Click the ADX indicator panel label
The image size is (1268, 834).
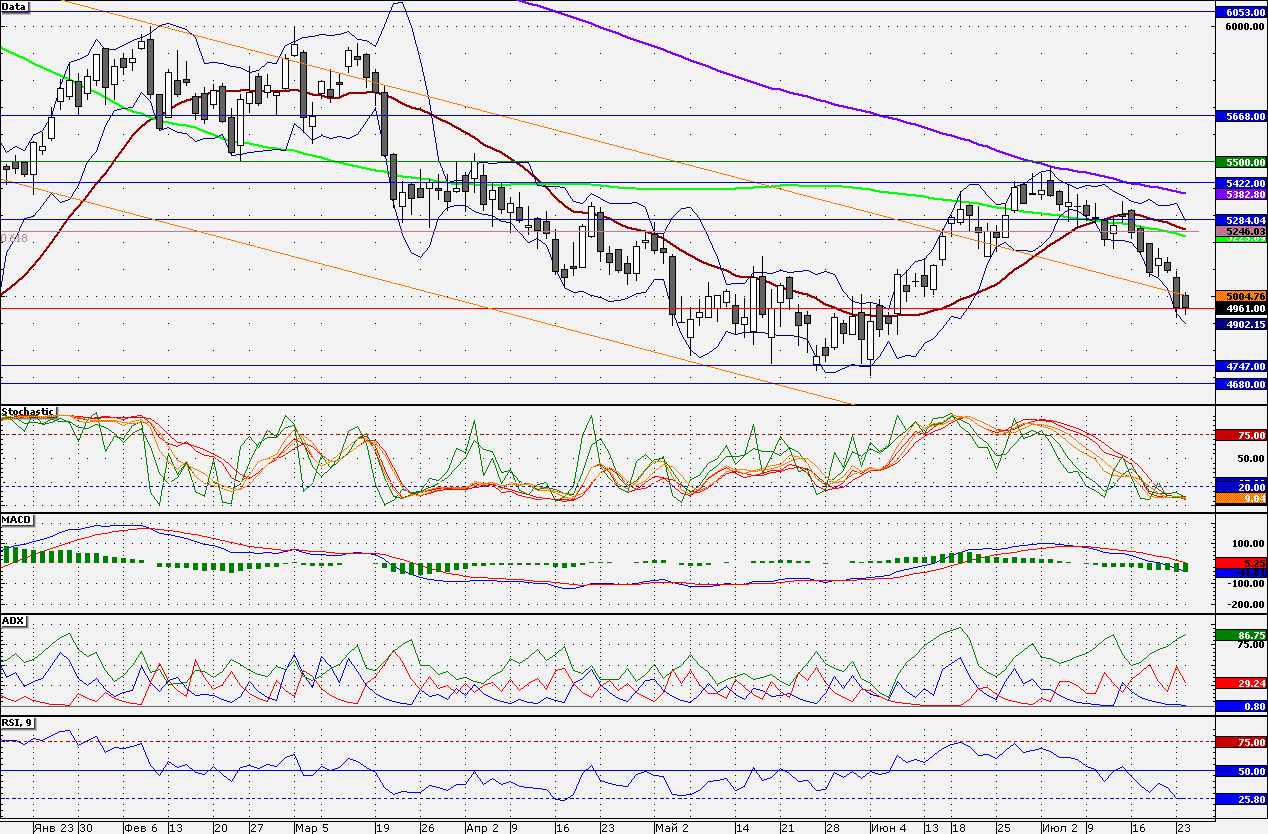(14, 620)
